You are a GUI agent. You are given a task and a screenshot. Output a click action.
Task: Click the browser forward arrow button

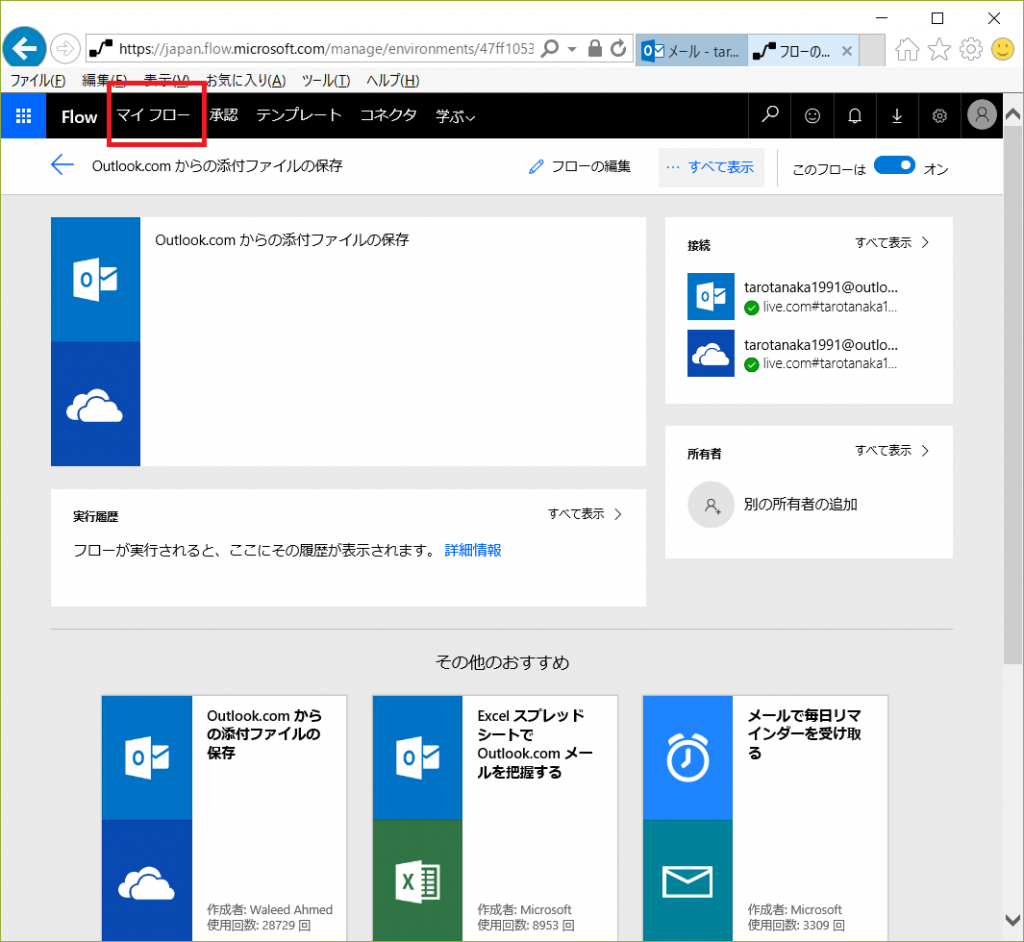65,49
